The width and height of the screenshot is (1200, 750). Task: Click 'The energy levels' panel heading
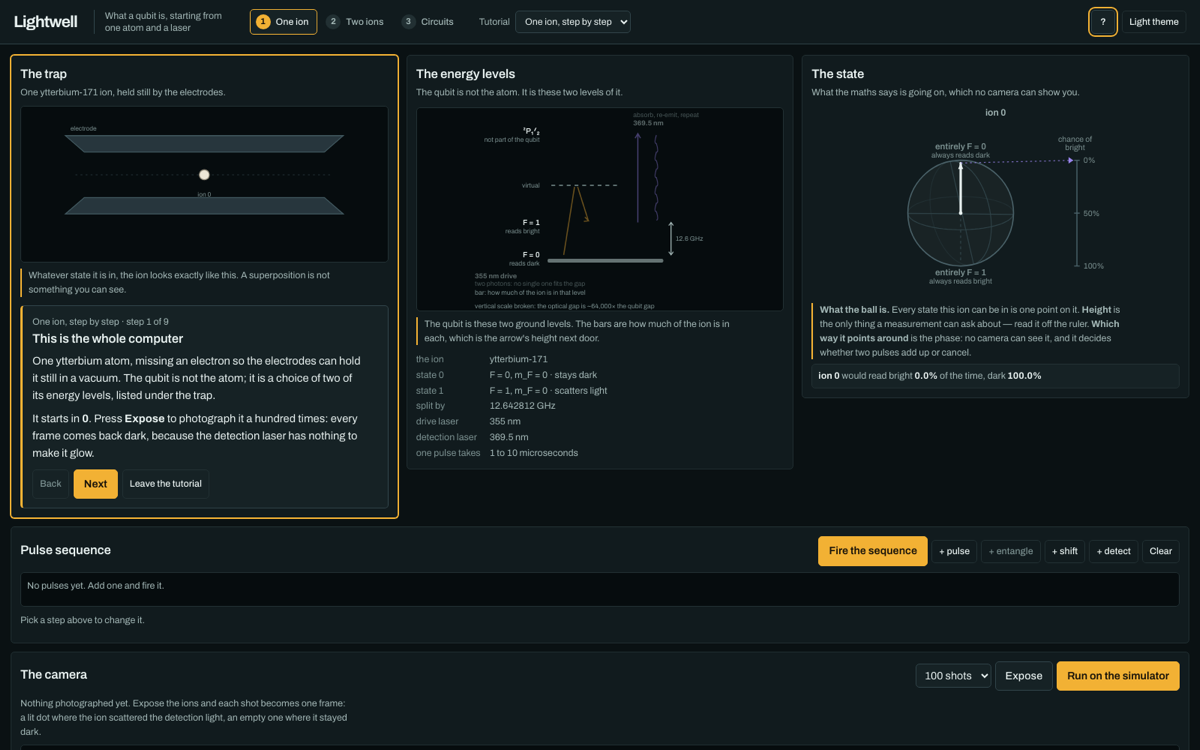(466, 74)
